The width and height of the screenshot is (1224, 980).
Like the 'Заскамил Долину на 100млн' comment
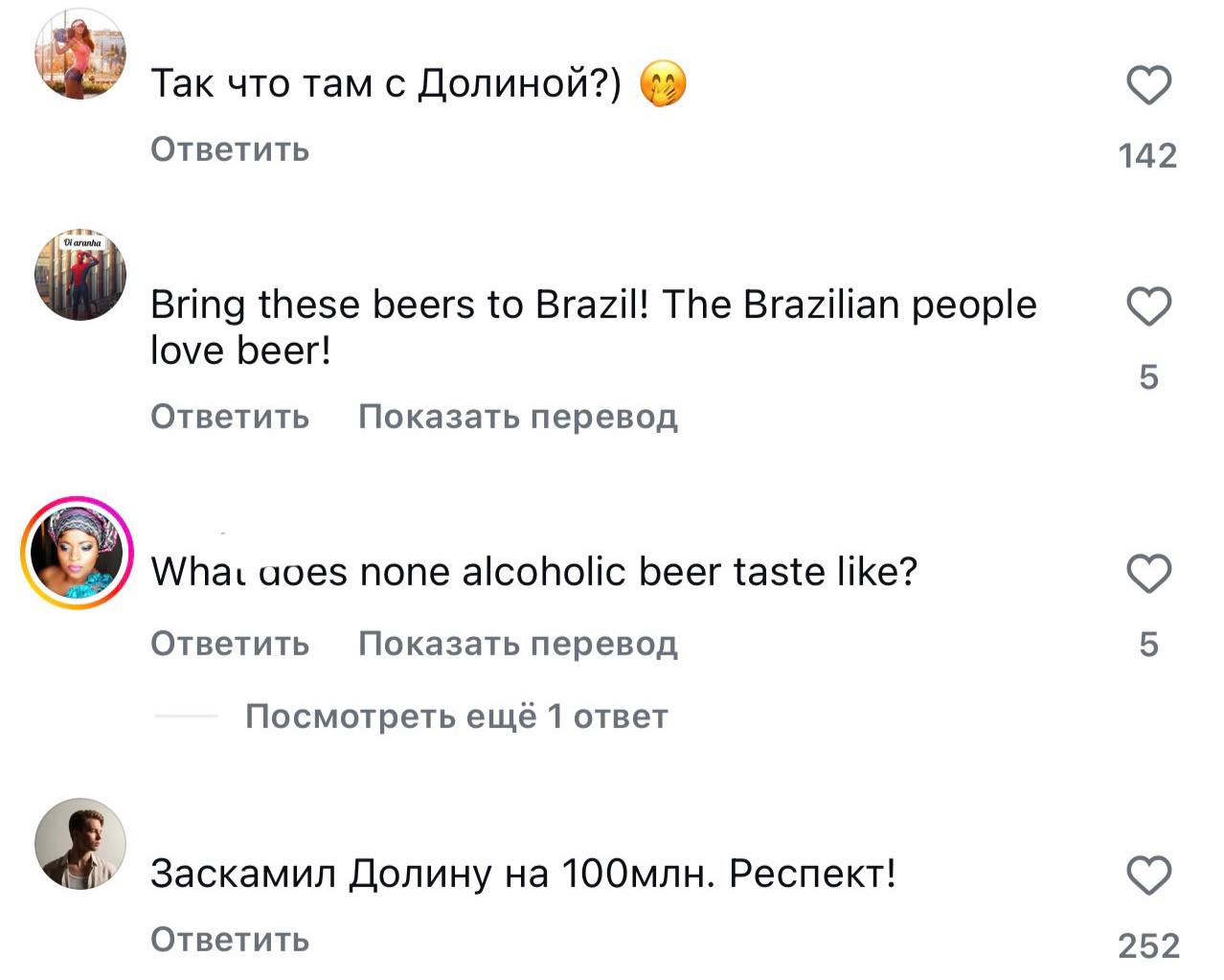tap(1147, 876)
